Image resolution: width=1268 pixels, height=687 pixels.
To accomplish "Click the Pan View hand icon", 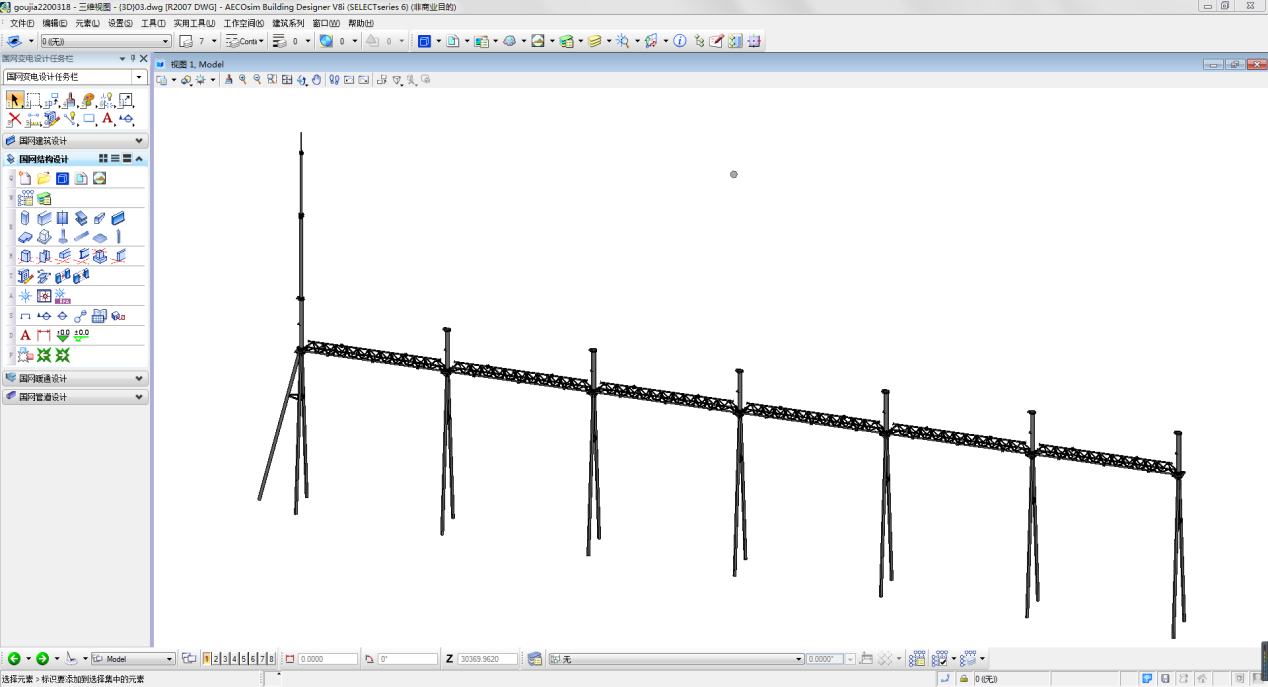I will 317,80.
